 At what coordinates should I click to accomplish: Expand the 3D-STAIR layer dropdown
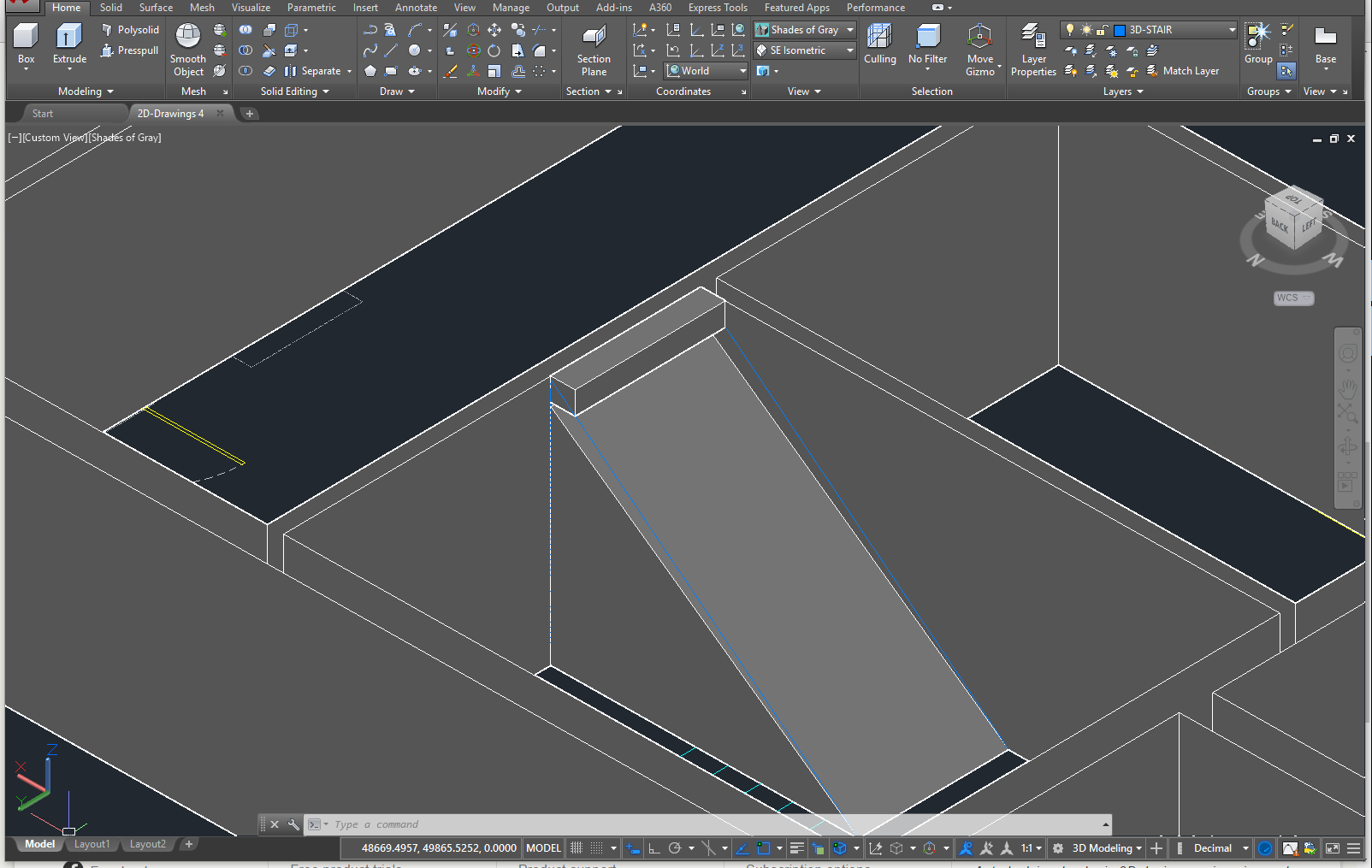(x=1232, y=30)
